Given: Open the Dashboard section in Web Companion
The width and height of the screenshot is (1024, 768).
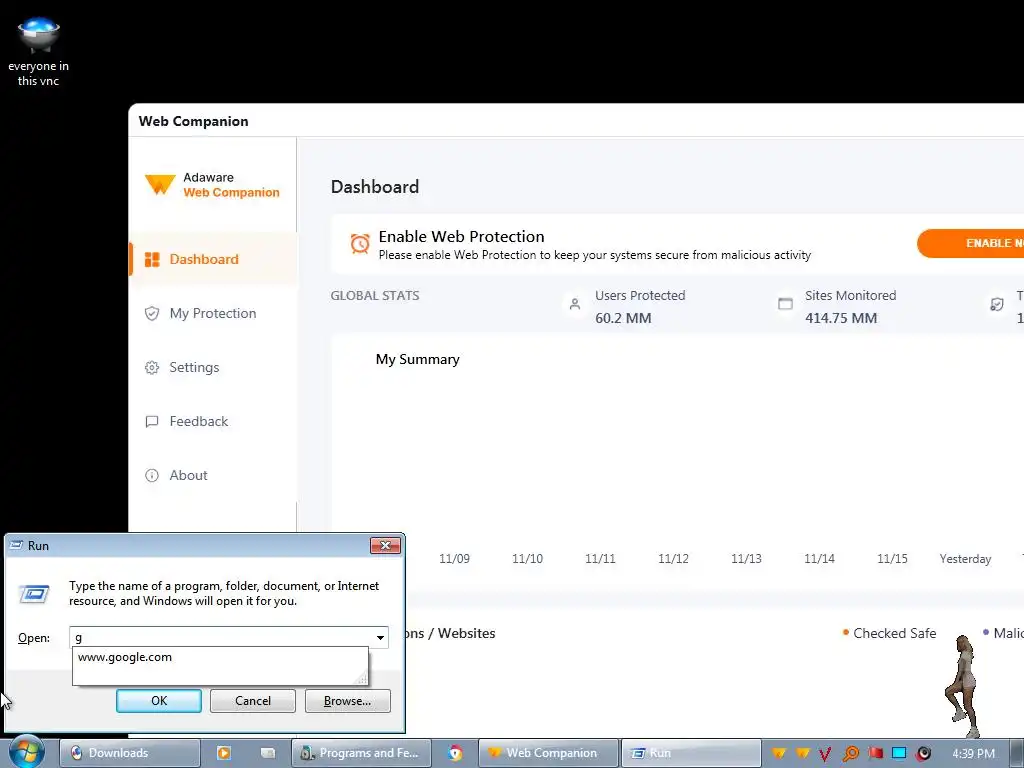Looking at the screenshot, I should (213, 259).
